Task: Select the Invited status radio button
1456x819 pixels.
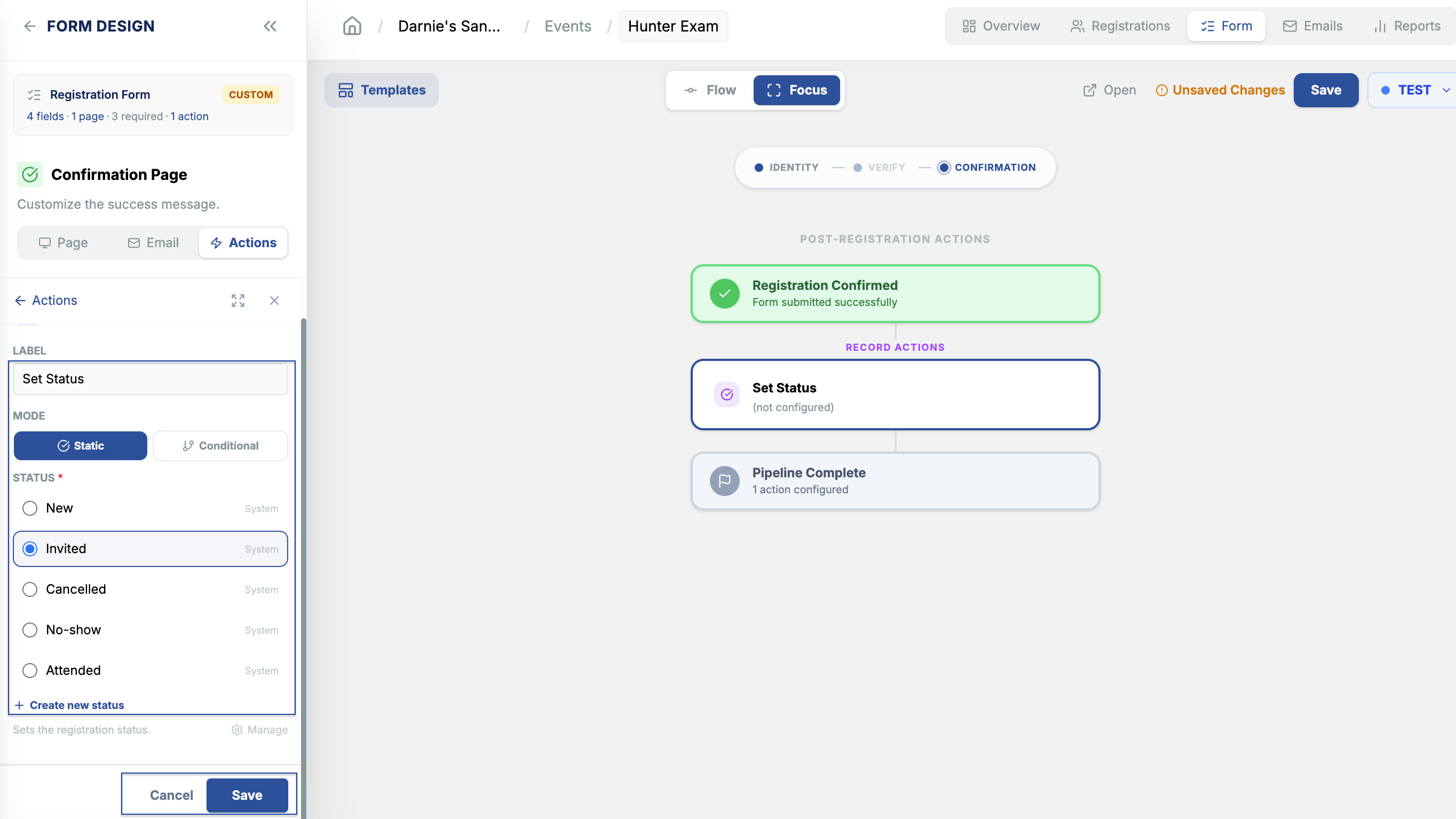Action: [x=30, y=549]
